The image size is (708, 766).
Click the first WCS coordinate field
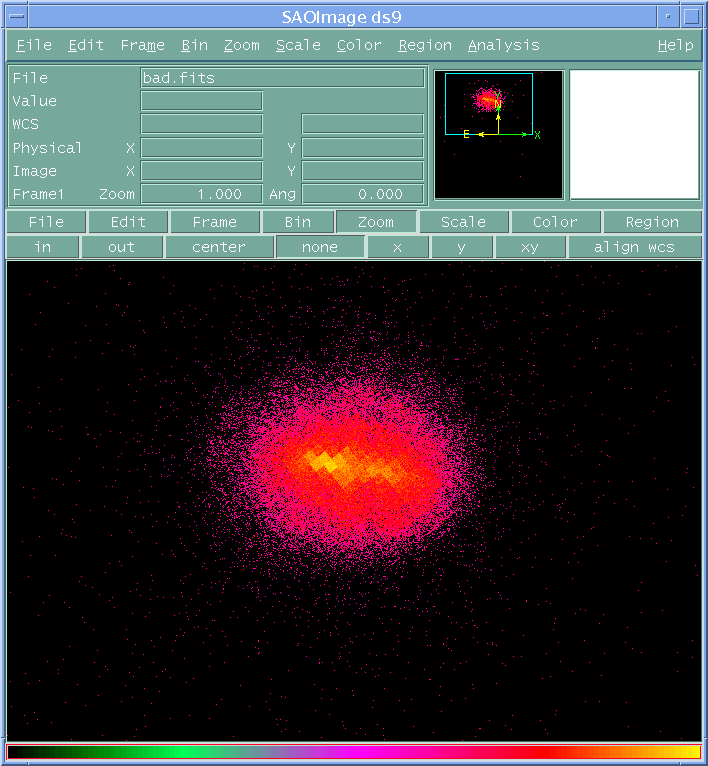click(x=202, y=124)
